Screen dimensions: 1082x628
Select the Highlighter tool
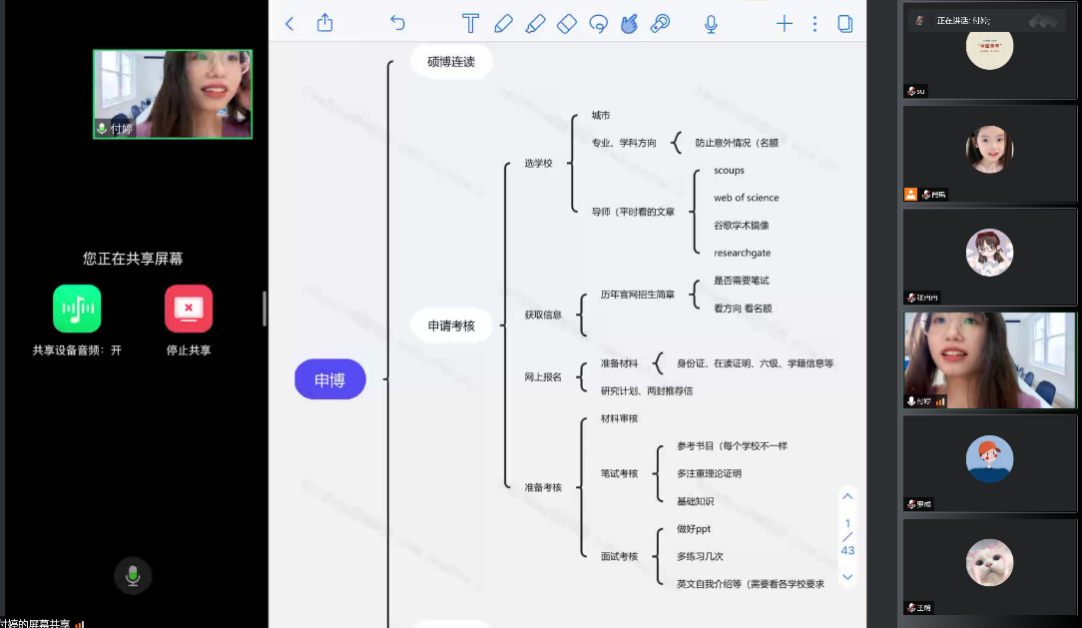[x=535, y=24]
